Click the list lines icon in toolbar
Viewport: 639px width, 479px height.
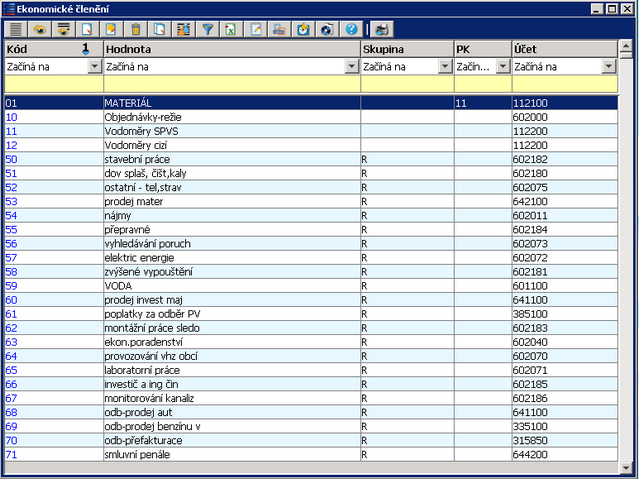pos(15,29)
